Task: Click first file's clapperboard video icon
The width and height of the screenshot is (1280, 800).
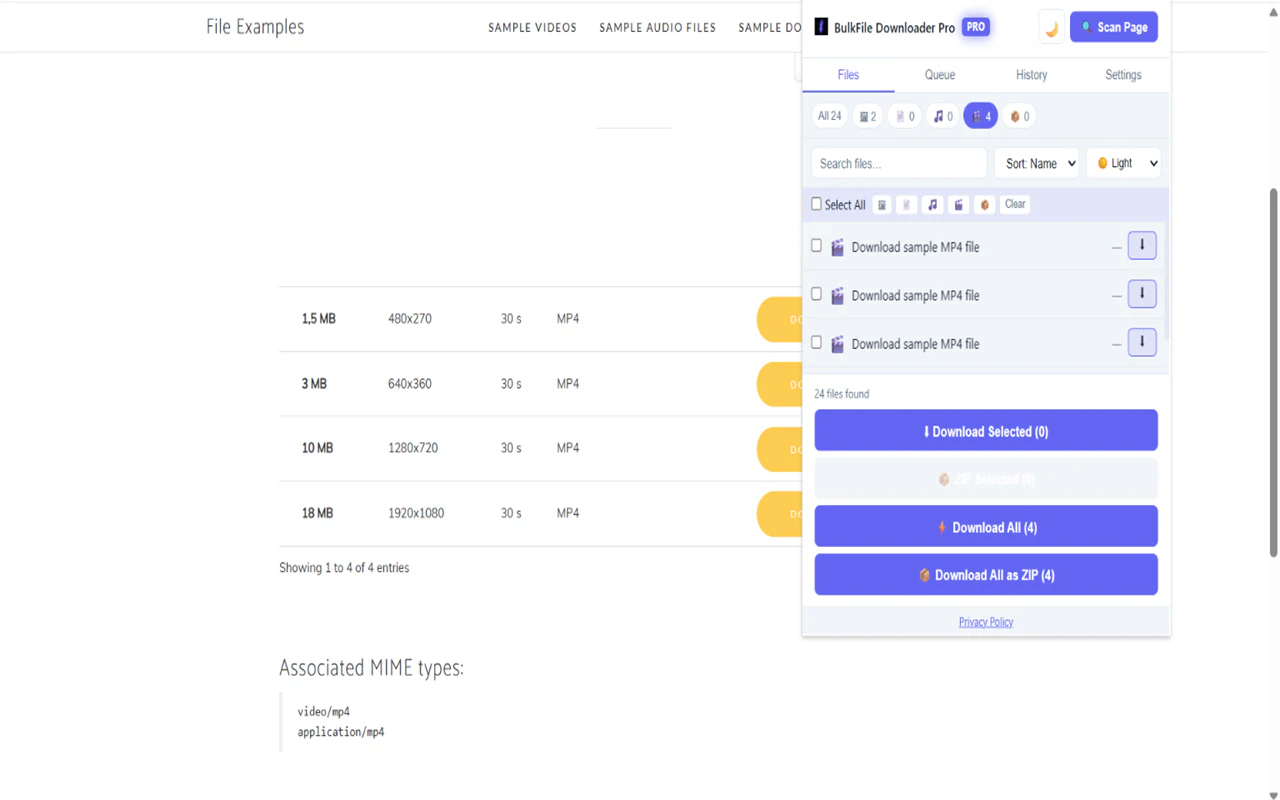Action: [x=837, y=247]
